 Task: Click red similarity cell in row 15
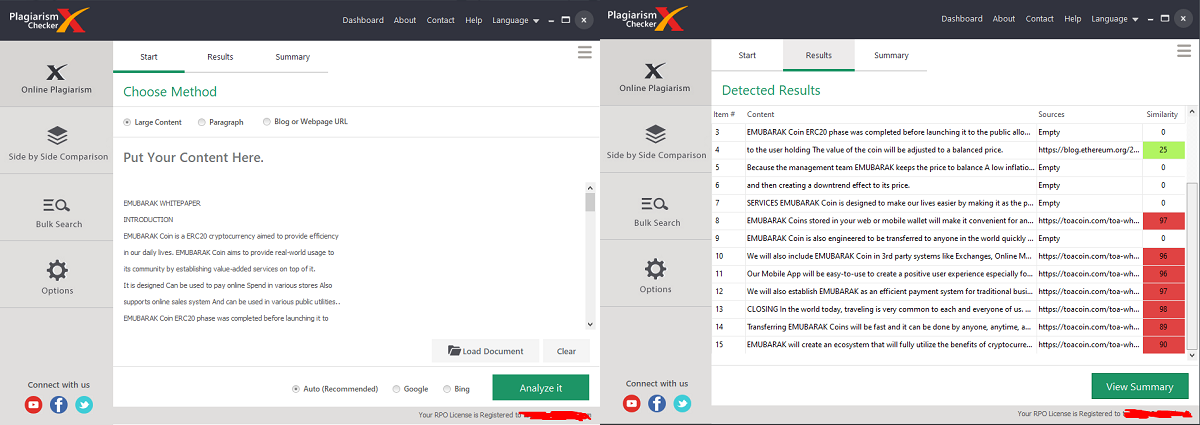(x=1163, y=345)
